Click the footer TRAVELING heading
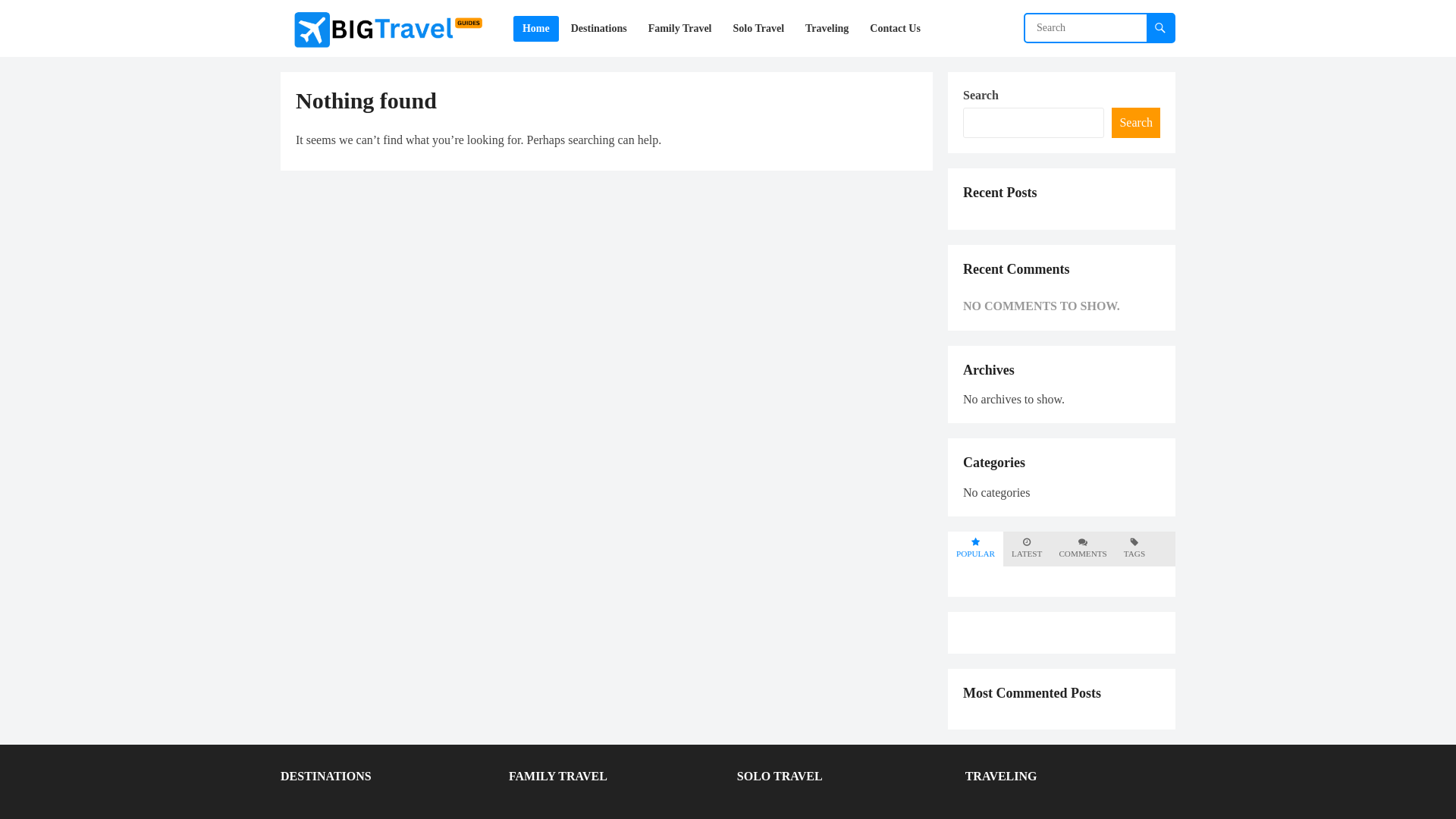The width and height of the screenshot is (1456, 819). click(1001, 777)
